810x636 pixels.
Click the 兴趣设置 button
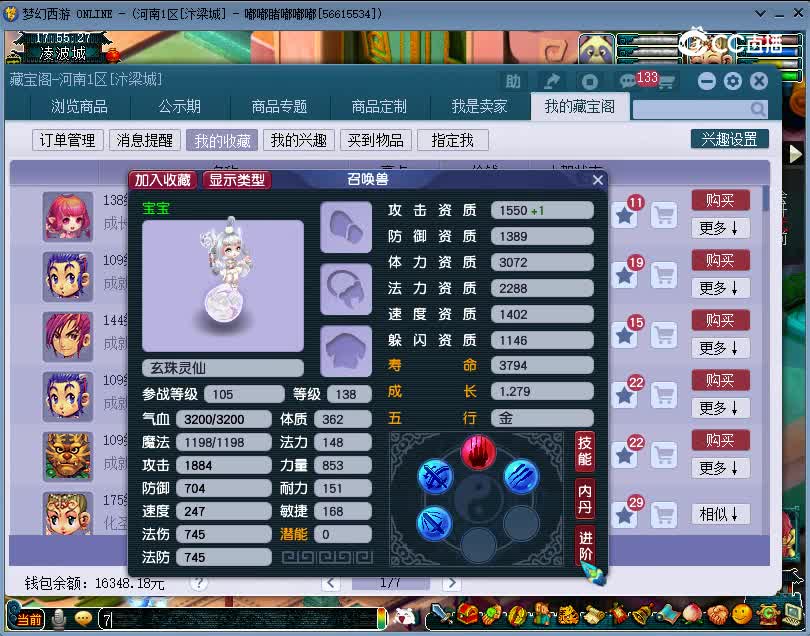(729, 139)
